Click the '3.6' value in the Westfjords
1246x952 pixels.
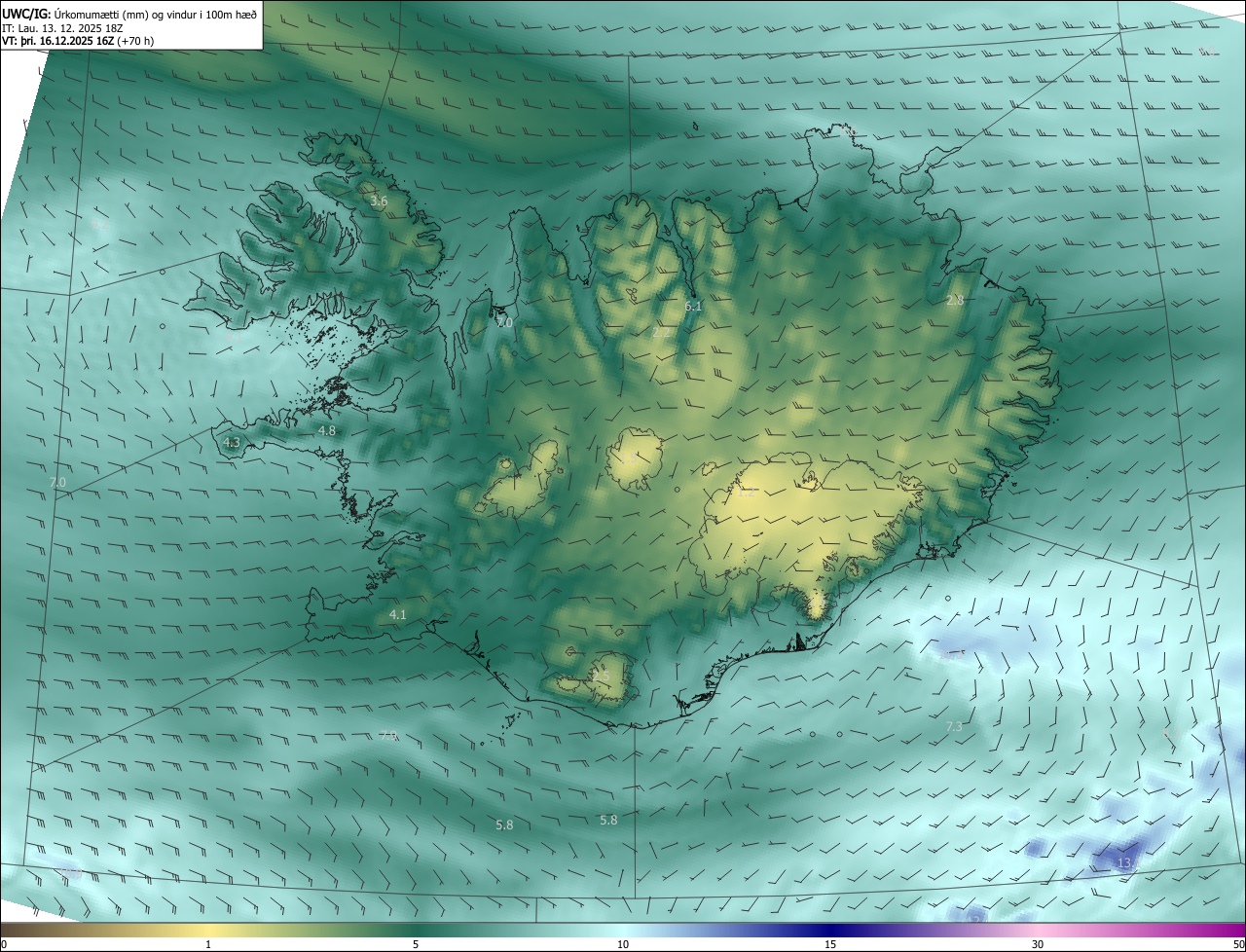(379, 201)
